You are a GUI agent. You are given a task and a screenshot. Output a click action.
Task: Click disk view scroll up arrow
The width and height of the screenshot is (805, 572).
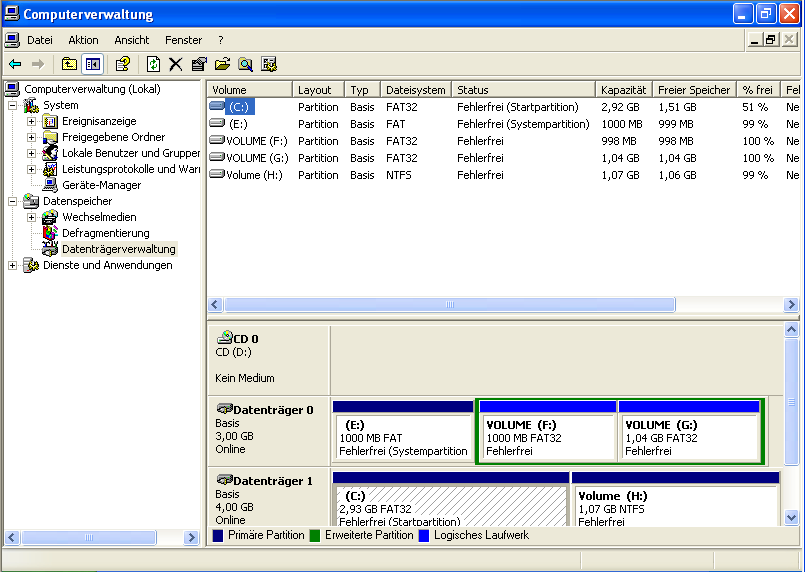792,330
